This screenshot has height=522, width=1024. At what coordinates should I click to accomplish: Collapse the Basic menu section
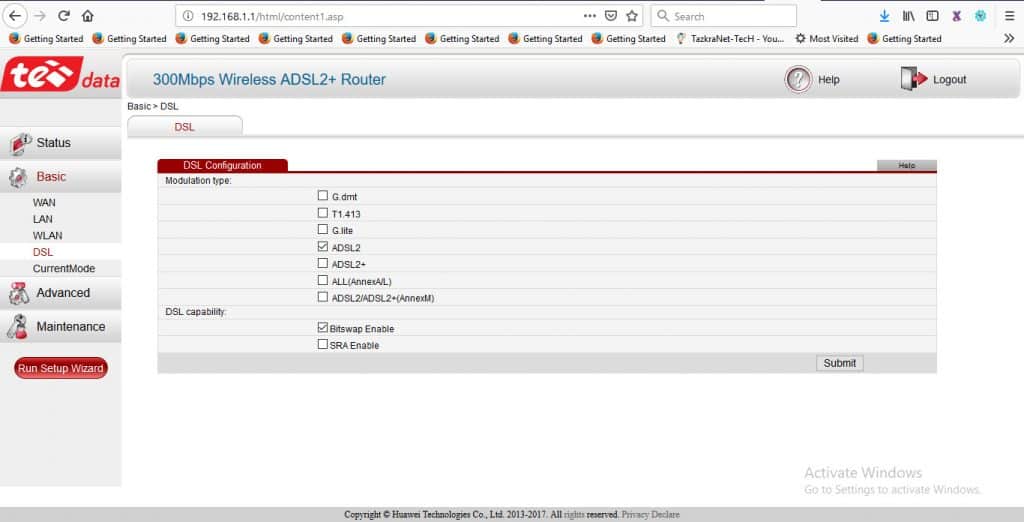(x=61, y=177)
